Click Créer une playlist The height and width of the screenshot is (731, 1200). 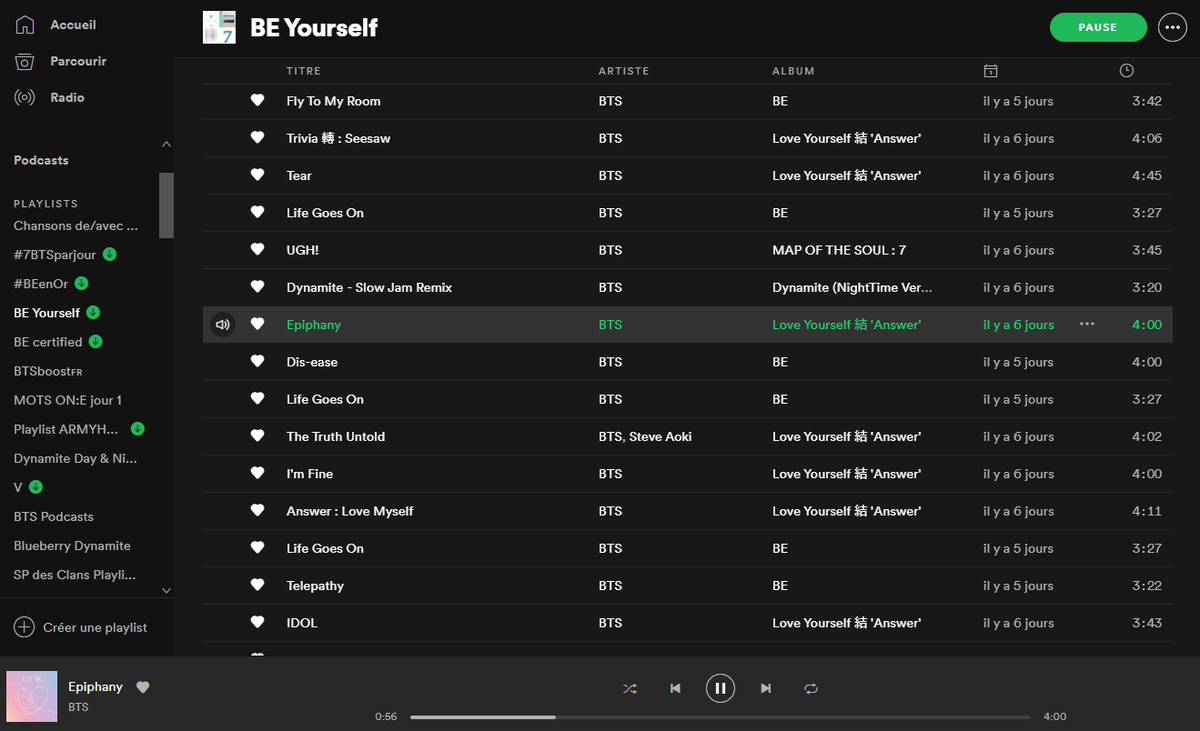(x=95, y=628)
